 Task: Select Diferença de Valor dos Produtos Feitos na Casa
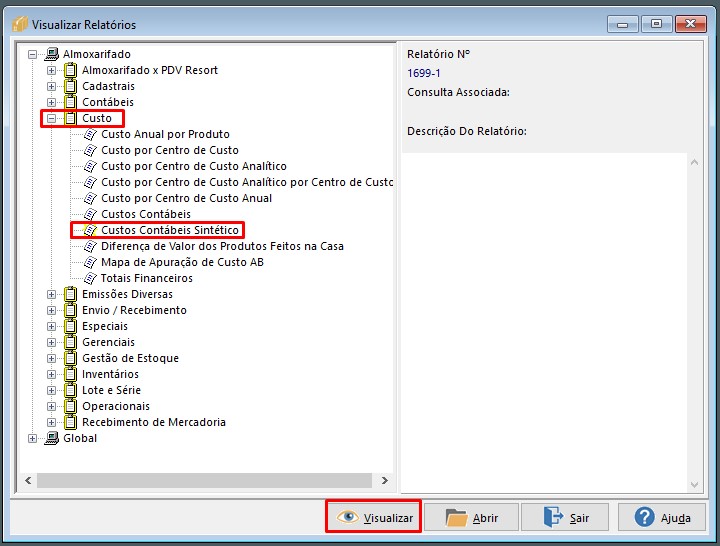[x=222, y=246]
